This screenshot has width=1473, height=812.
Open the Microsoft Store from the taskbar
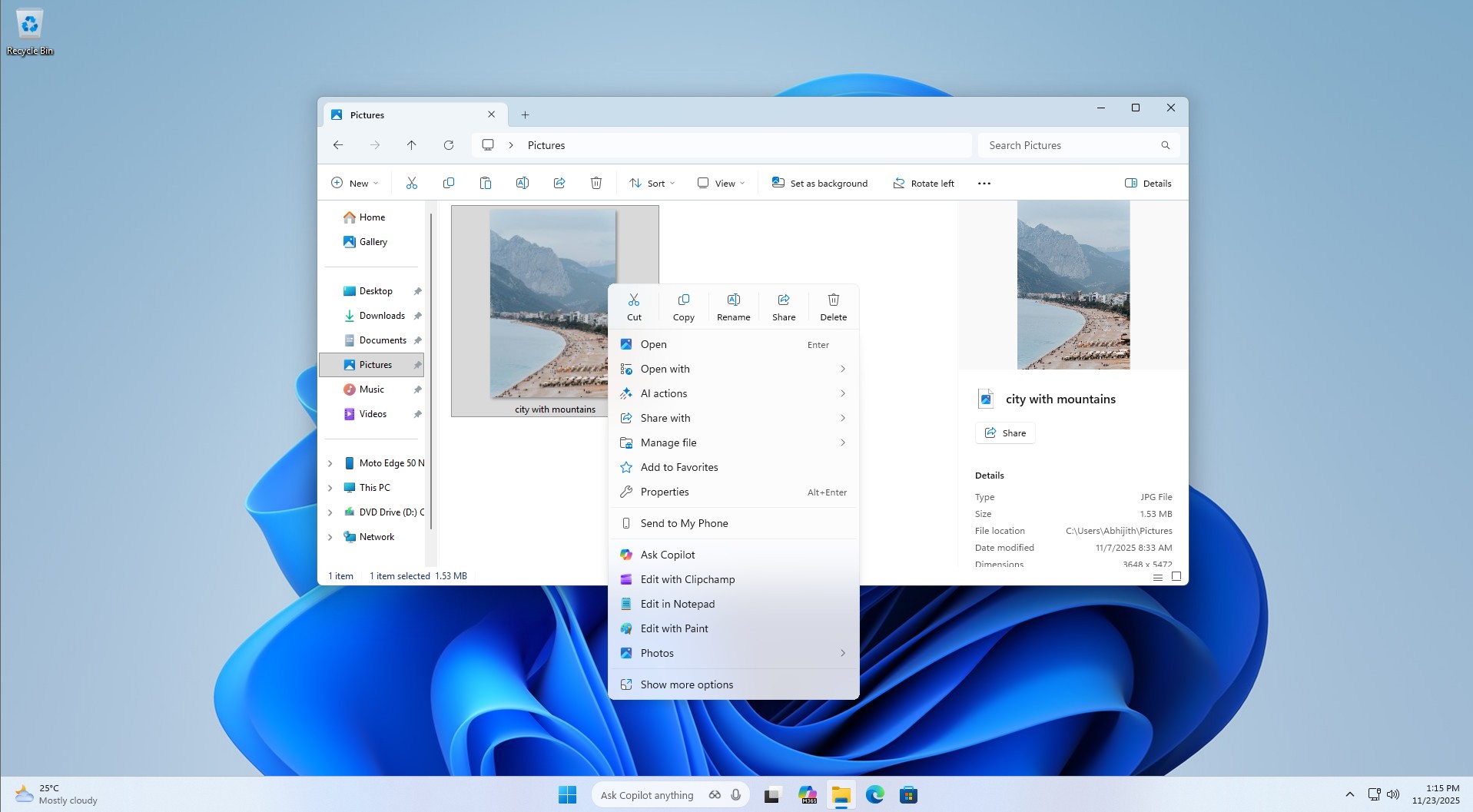point(909,794)
